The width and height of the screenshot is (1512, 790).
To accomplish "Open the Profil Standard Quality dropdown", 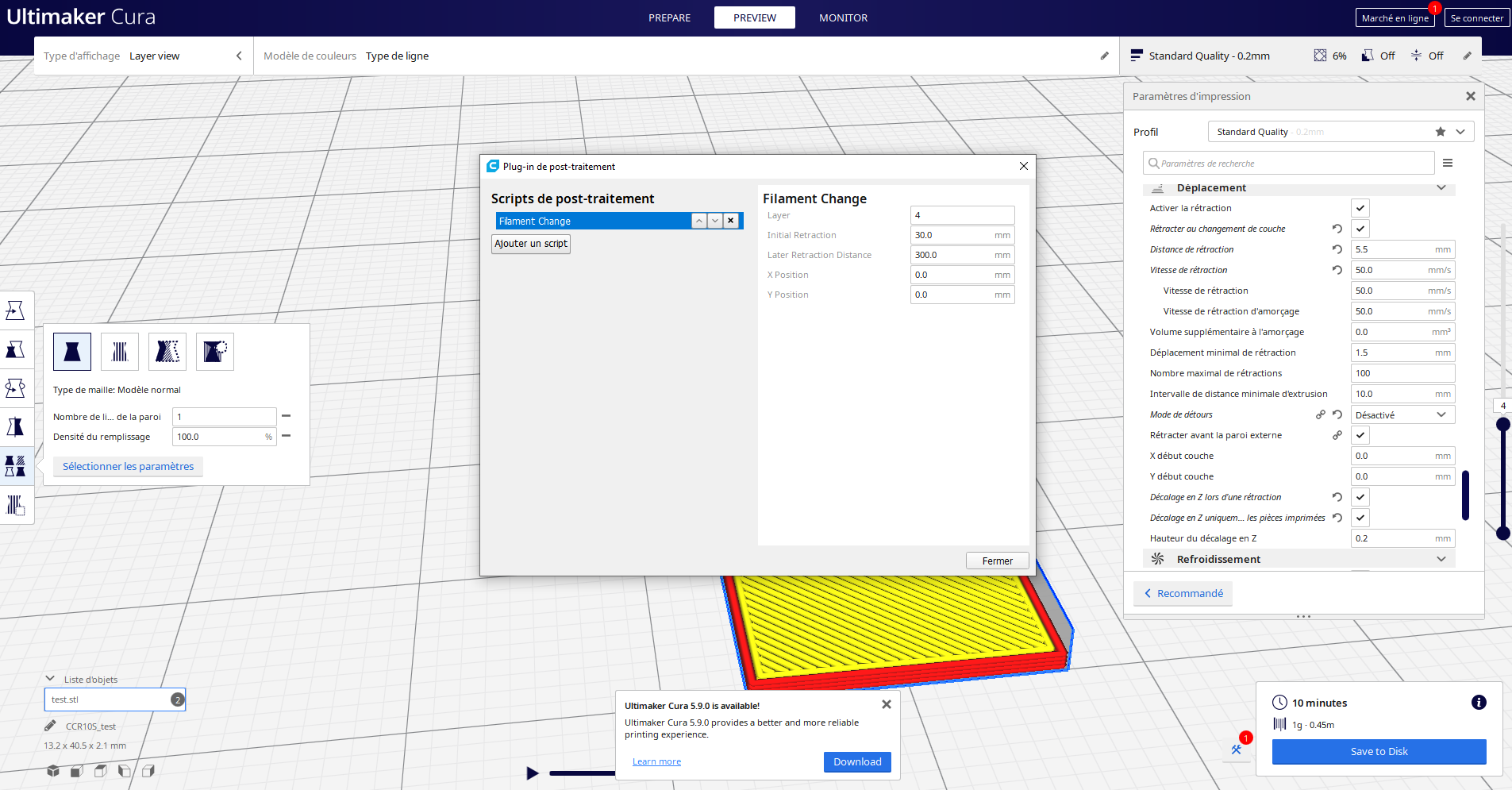I will click(x=1341, y=132).
